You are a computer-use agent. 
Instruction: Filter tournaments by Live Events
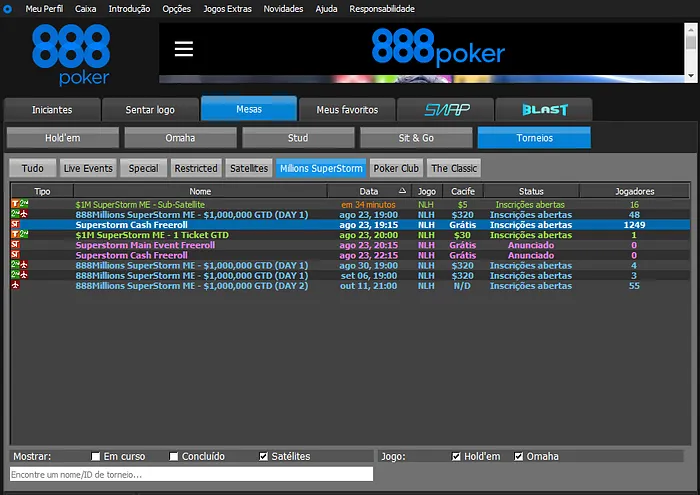(x=88, y=168)
